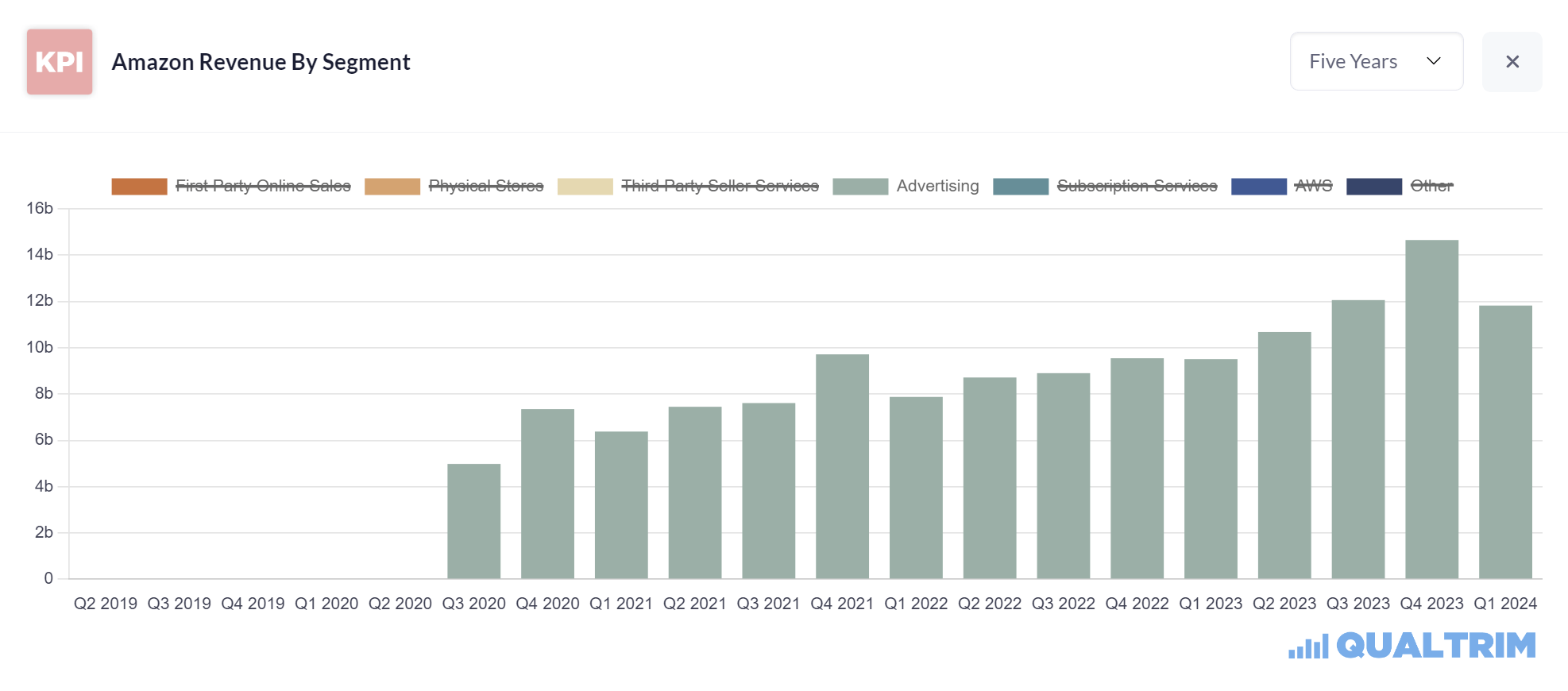Close the chart with the X button
1568x691 pixels.
(x=1512, y=62)
